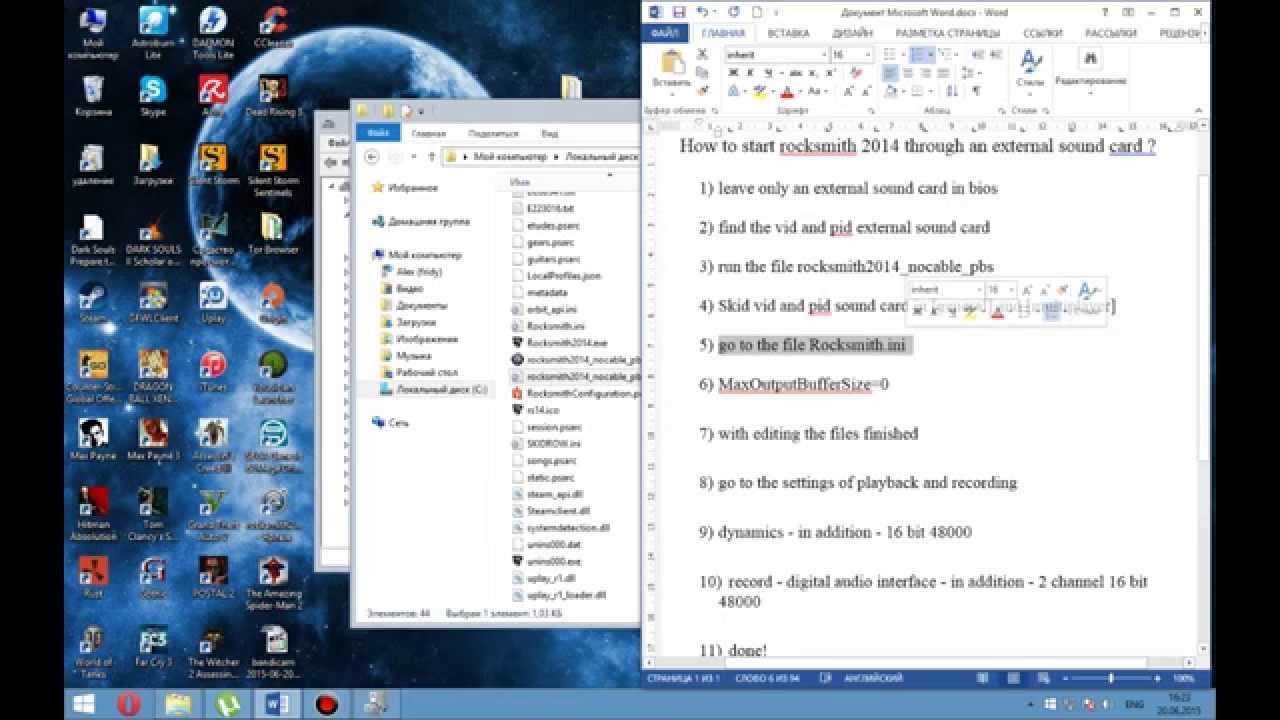The width and height of the screenshot is (1280, 720).
Task: Toggle Align Left in the Paragraph group
Action: coord(890,73)
